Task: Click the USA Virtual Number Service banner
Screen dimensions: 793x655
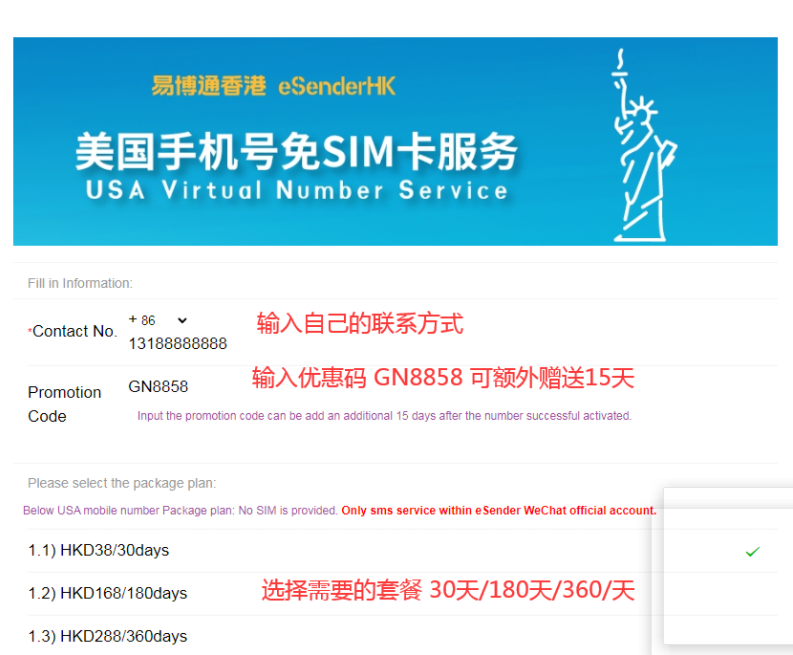Action: [395, 142]
